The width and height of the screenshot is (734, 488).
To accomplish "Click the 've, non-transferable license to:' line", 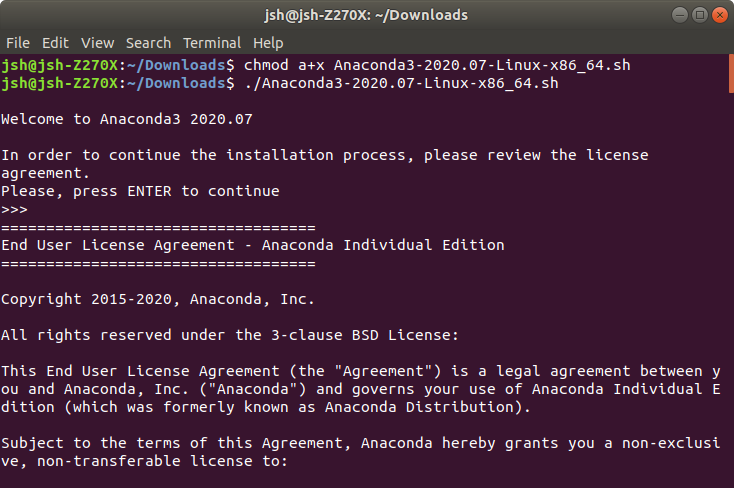I will [144, 461].
